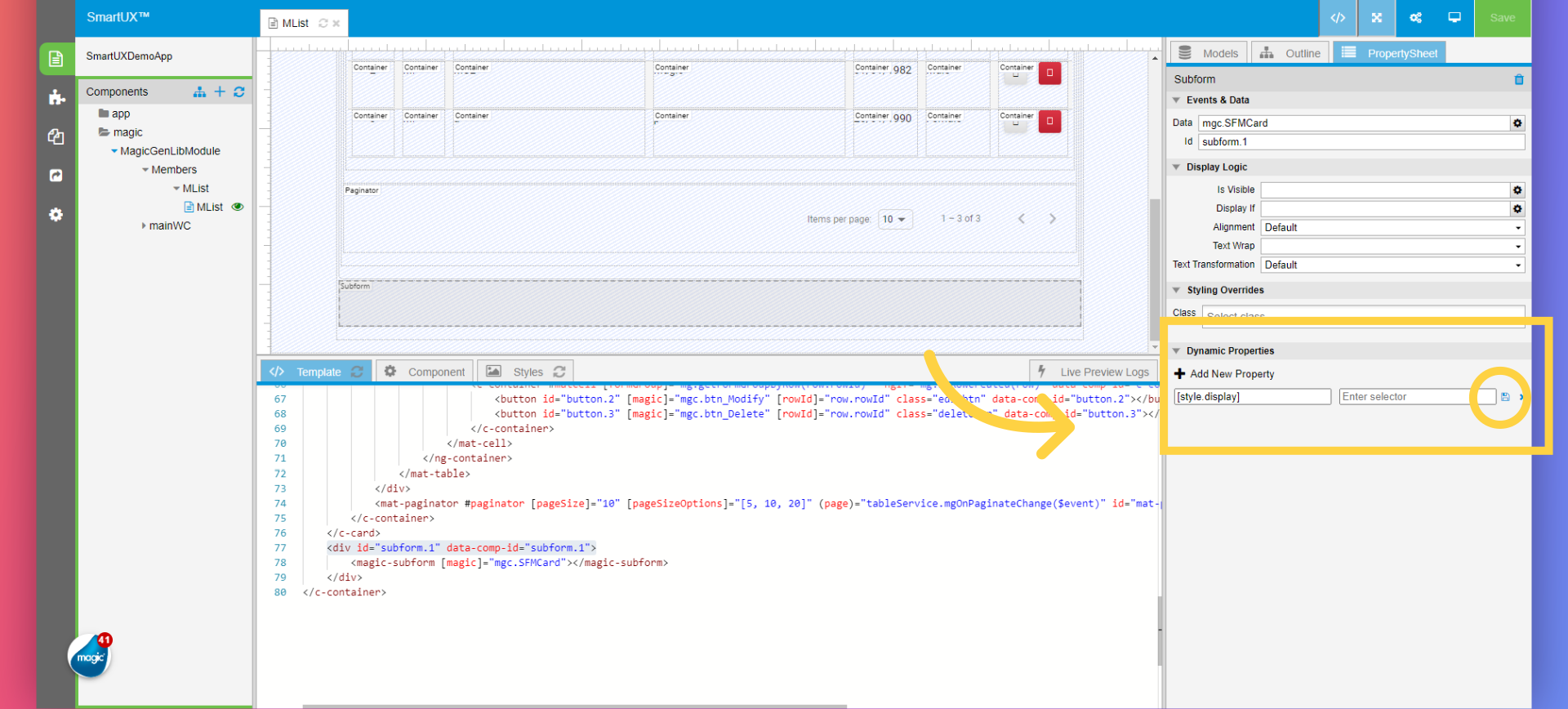Select the magic folder in Components tree
Screen dimensions: 1568x709
tap(121, 132)
